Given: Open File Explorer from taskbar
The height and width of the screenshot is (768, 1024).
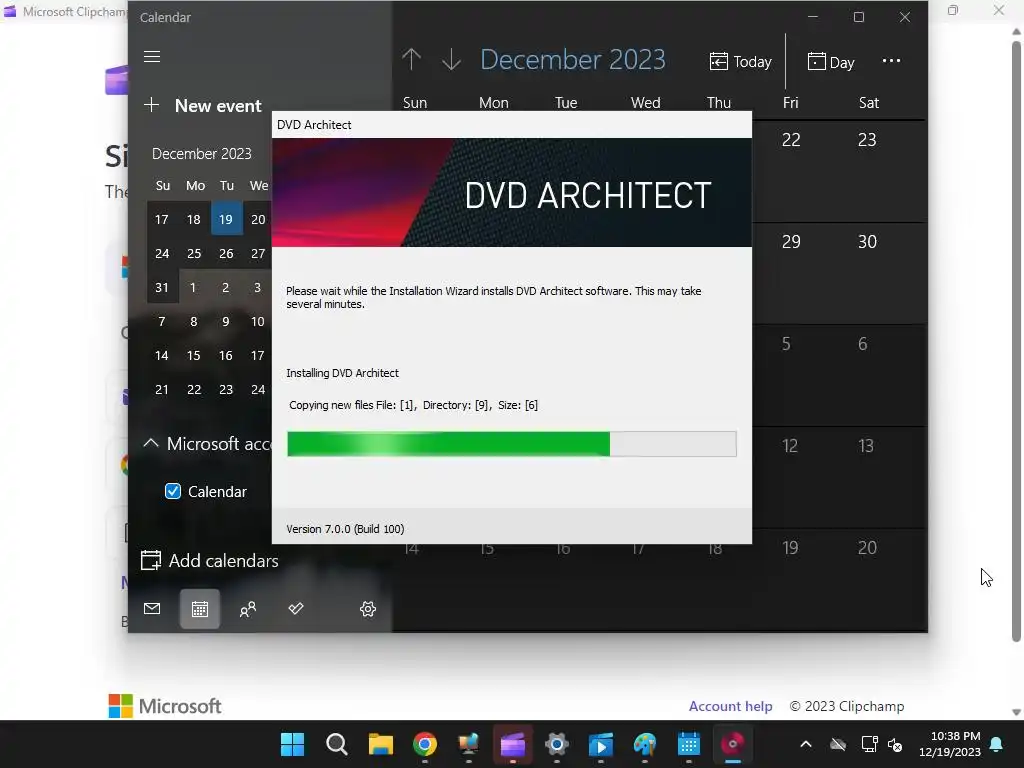Looking at the screenshot, I should pyautogui.click(x=381, y=744).
